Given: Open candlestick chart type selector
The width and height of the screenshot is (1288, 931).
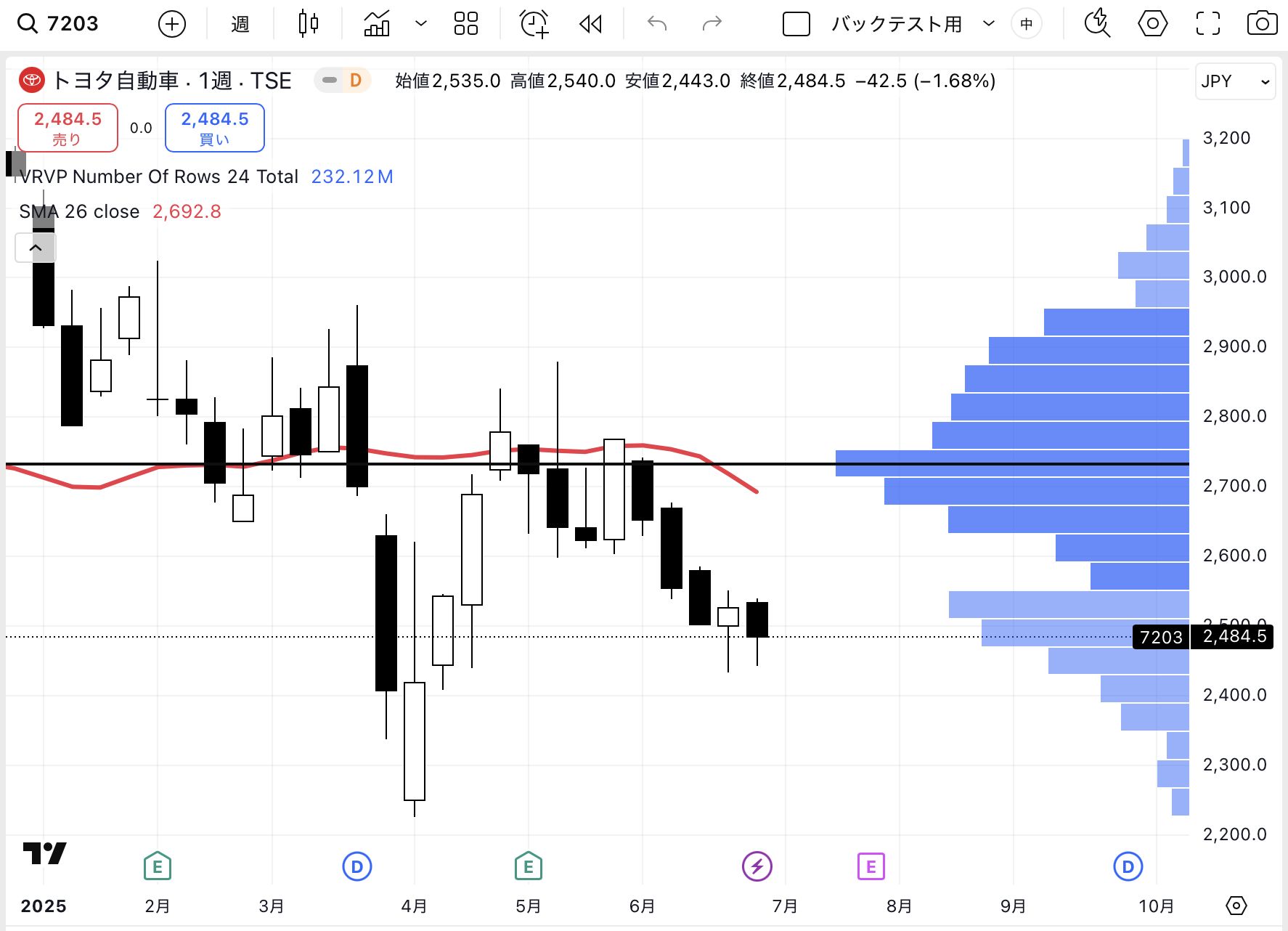Looking at the screenshot, I should point(309,24).
